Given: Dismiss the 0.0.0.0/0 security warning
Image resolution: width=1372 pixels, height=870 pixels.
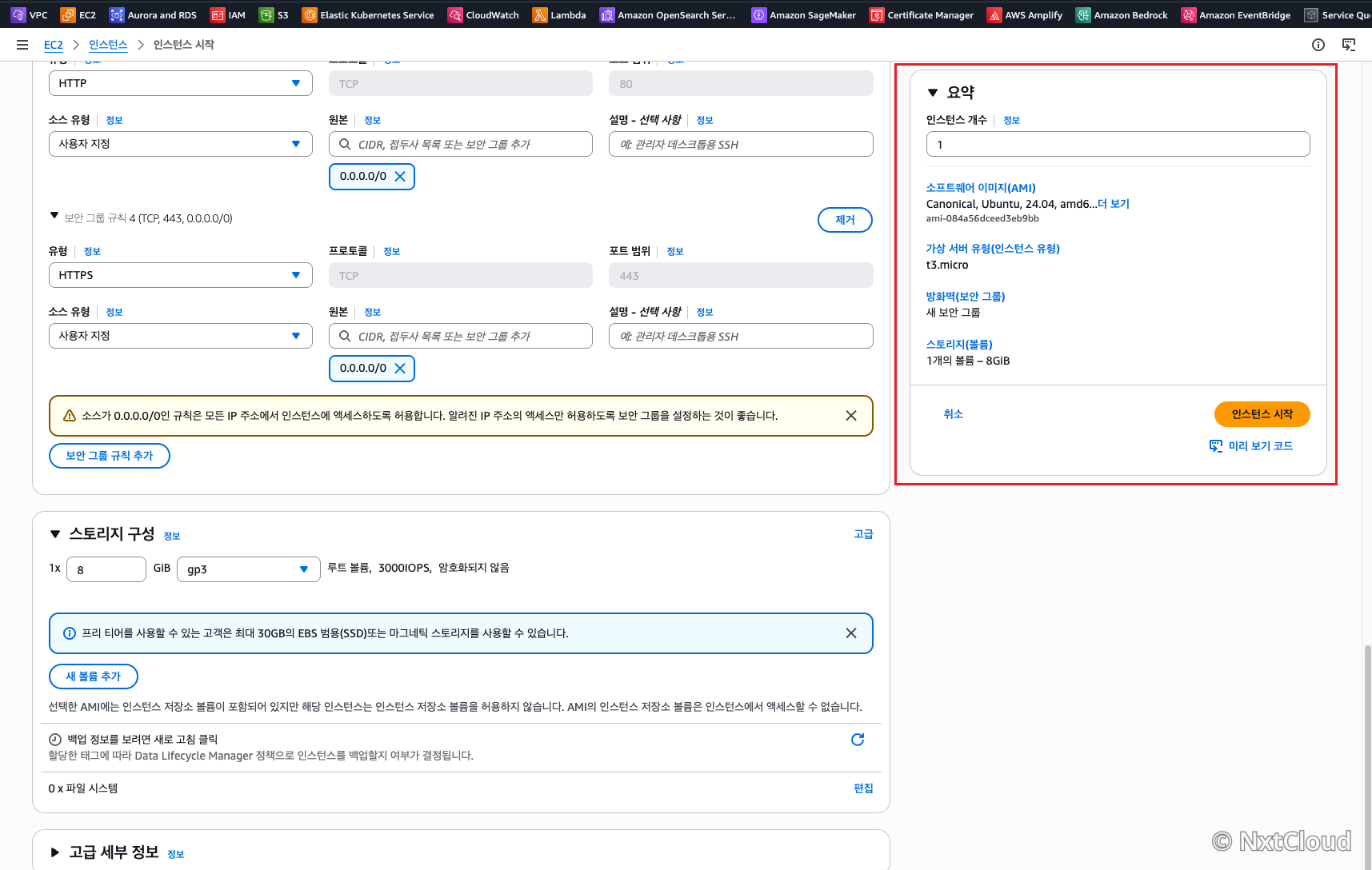Looking at the screenshot, I should pyautogui.click(x=851, y=416).
